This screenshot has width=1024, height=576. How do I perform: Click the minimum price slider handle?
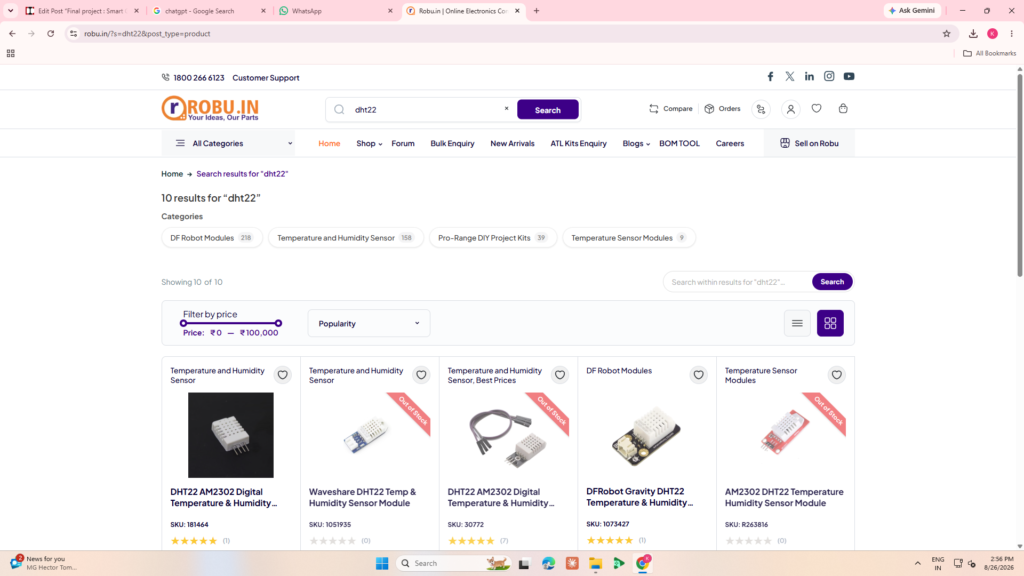point(184,323)
